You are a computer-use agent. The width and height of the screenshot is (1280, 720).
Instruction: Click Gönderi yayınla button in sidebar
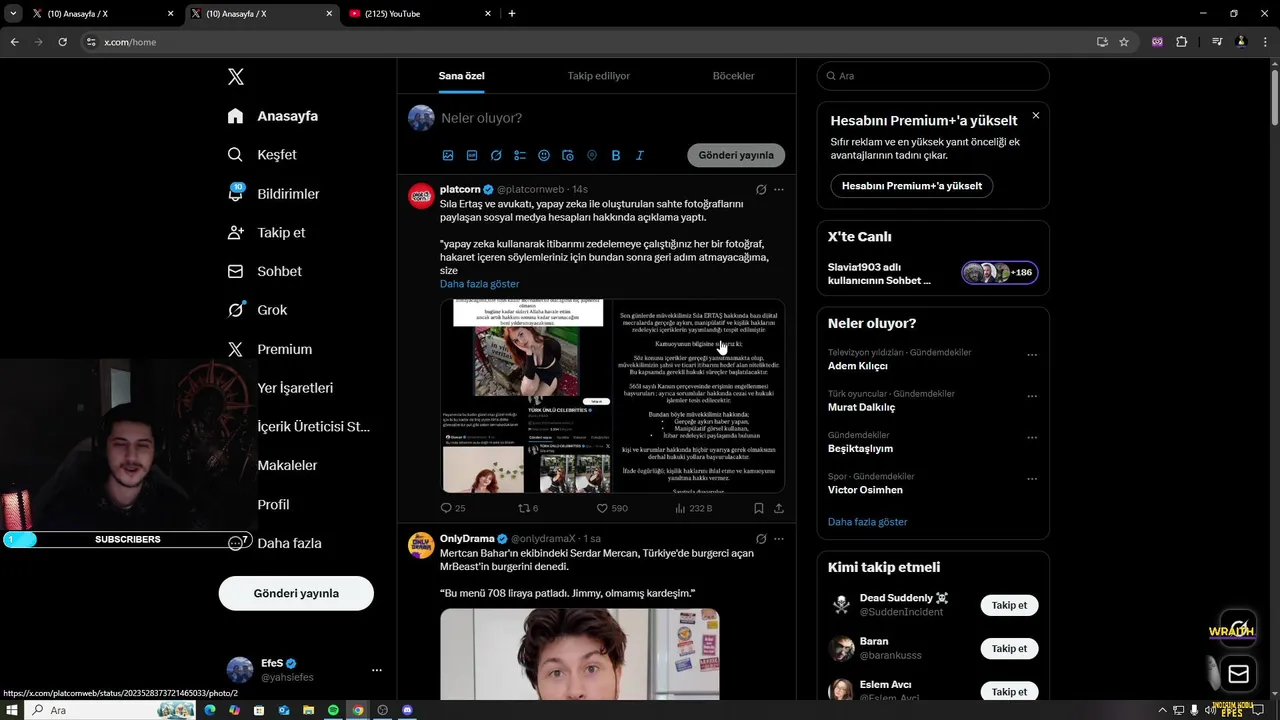point(296,593)
